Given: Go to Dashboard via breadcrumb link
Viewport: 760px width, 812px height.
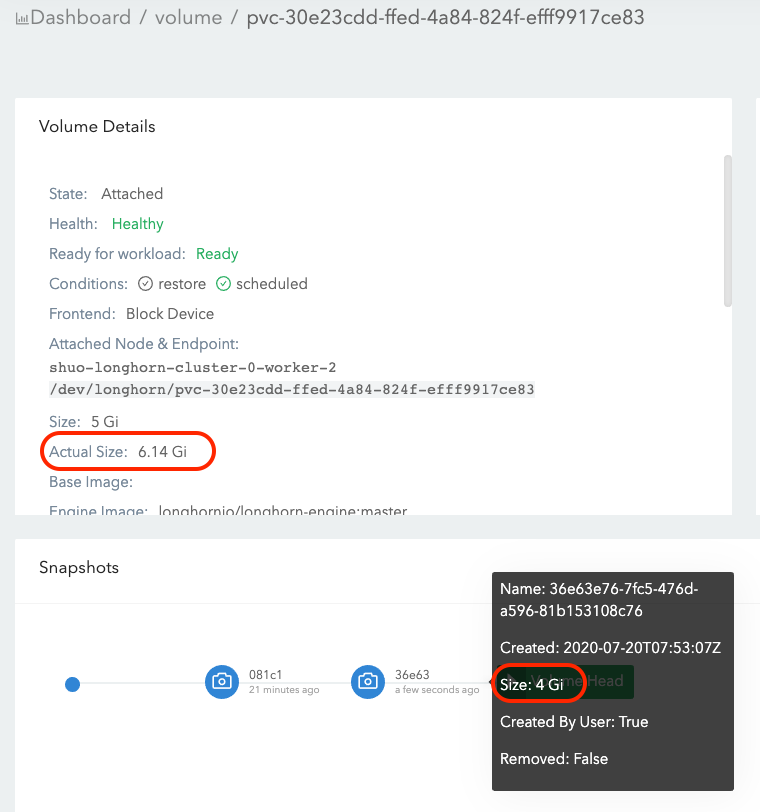Looking at the screenshot, I should 81,18.
